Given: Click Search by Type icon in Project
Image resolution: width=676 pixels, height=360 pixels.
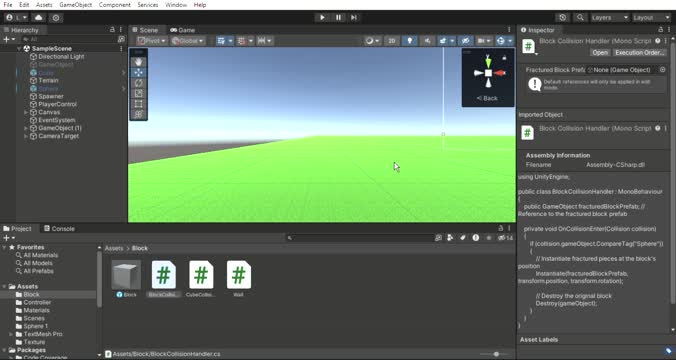Looking at the screenshot, I should (450, 238).
